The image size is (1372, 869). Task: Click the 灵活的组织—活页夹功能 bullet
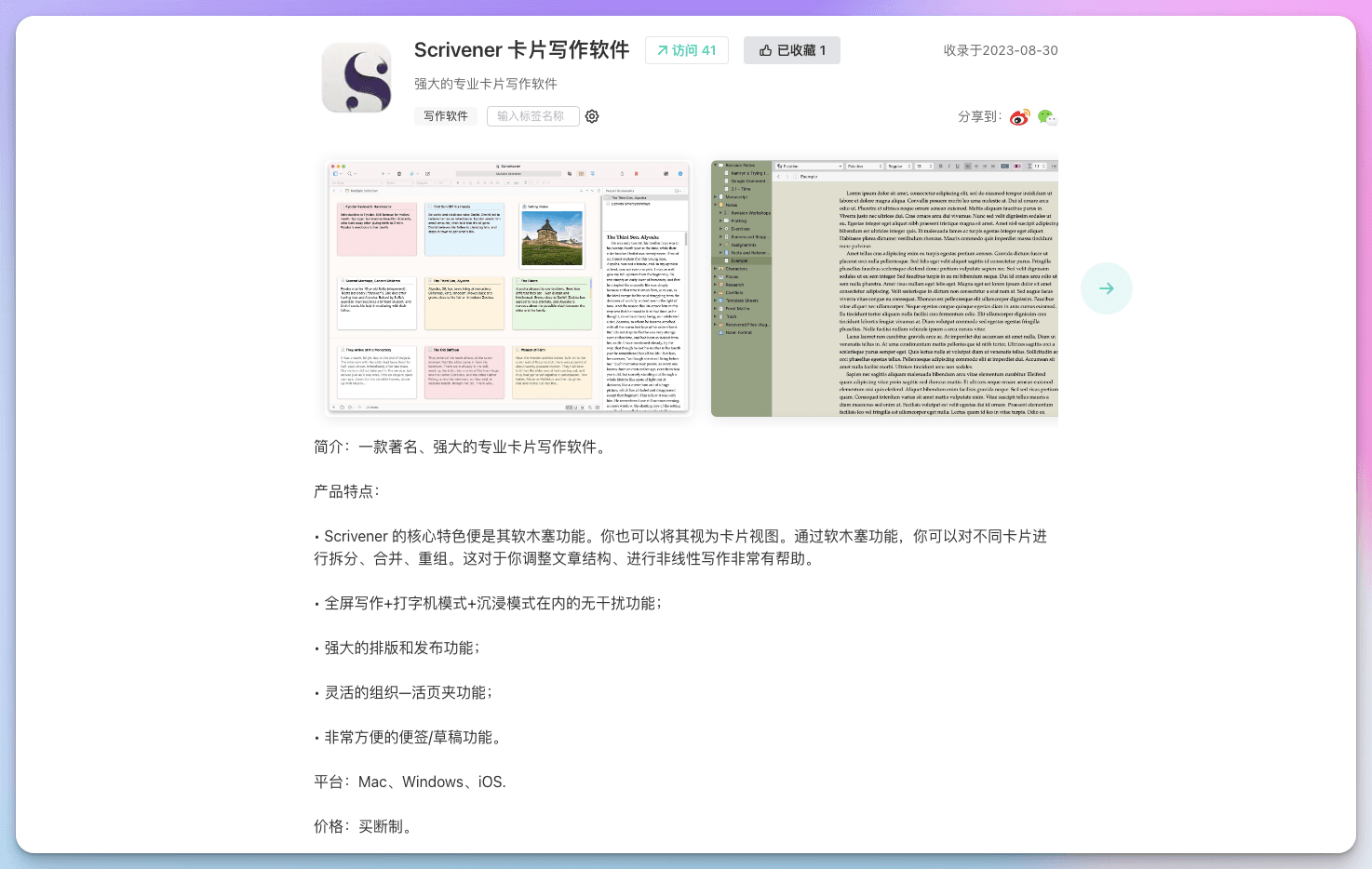click(x=403, y=692)
